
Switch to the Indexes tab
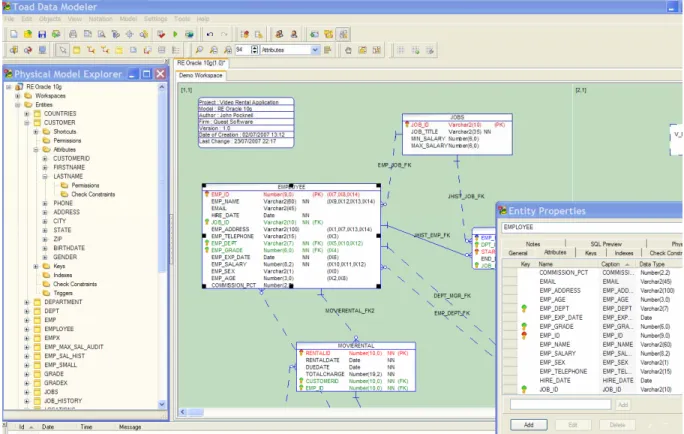click(x=624, y=253)
